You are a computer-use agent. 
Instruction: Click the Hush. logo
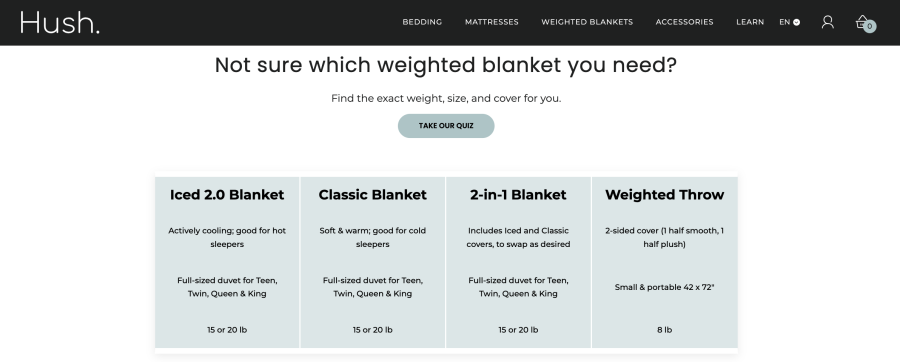coord(60,23)
